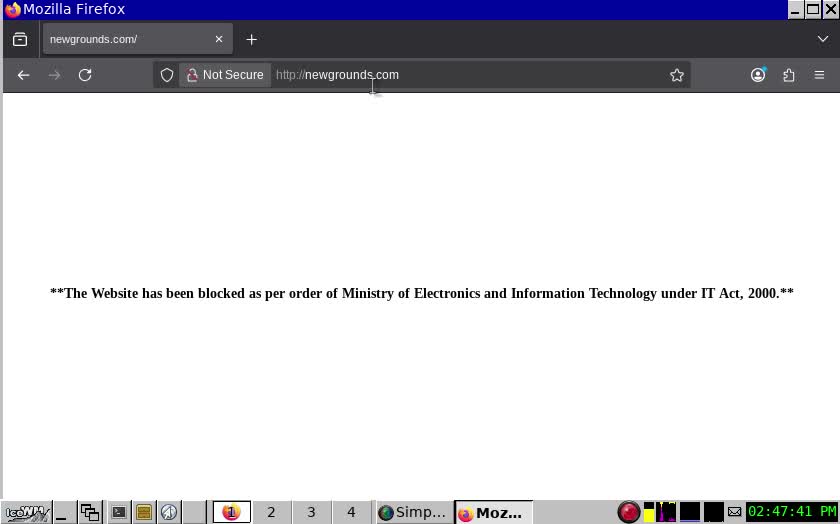Switch to workspace 4
Viewport: 840px width, 524px height.
[x=351, y=512]
